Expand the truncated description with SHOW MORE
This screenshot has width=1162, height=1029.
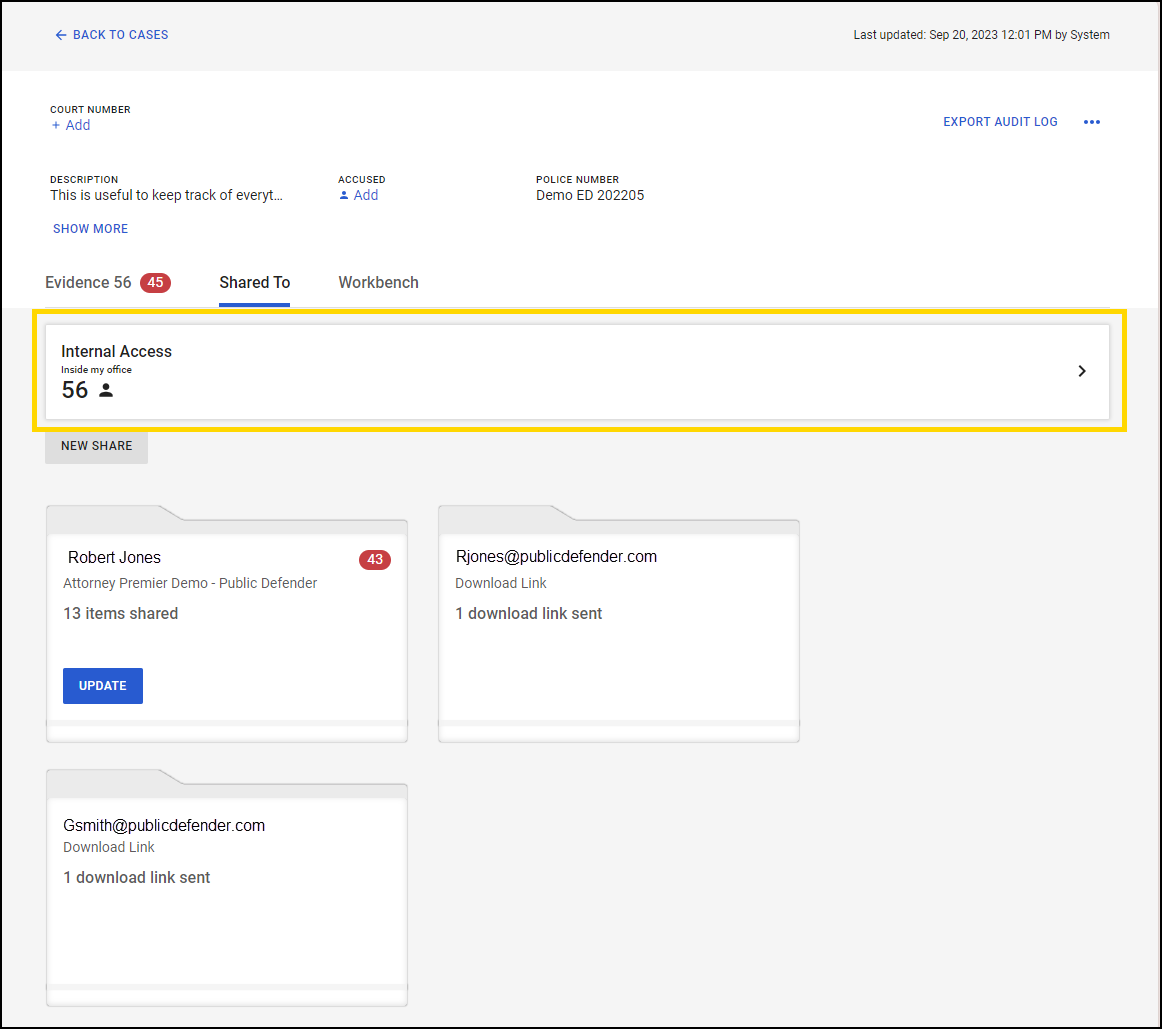coord(90,228)
